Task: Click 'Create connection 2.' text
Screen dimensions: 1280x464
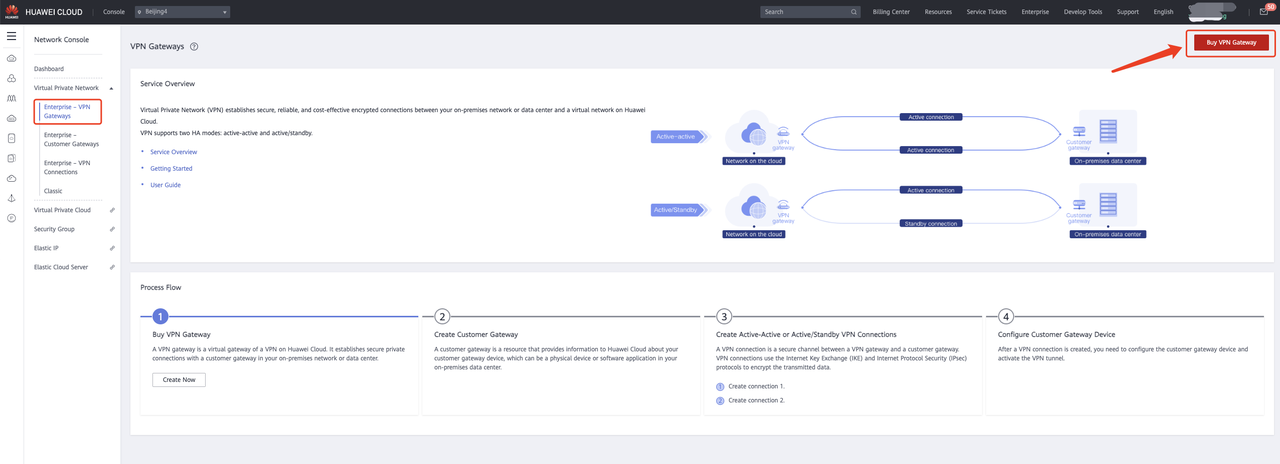Action: pyautogui.click(x=756, y=400)
